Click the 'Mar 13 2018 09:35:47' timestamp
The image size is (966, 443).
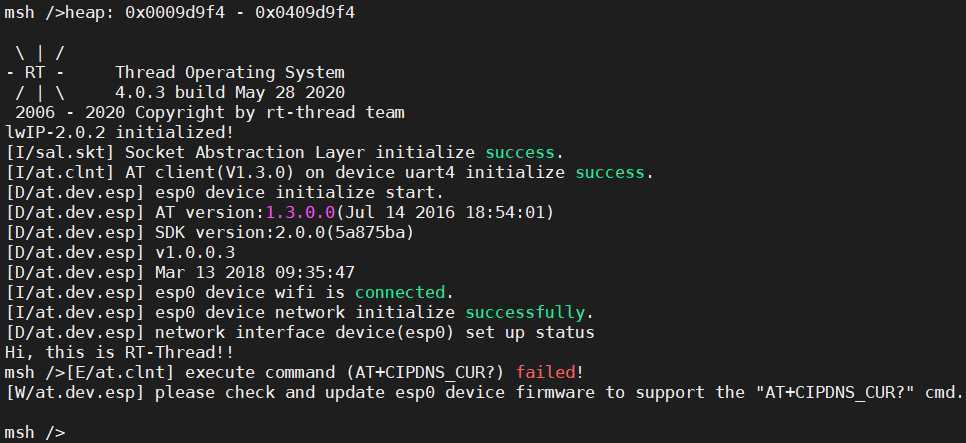click(x=255, y=272)
